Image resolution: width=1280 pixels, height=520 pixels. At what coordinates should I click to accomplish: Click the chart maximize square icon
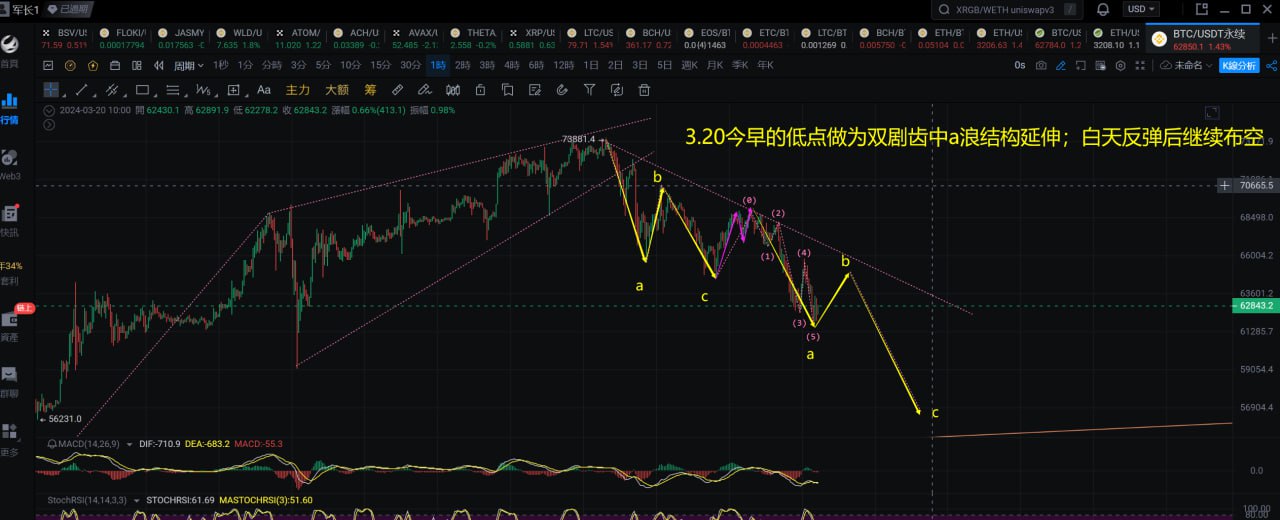point(1212,112)
